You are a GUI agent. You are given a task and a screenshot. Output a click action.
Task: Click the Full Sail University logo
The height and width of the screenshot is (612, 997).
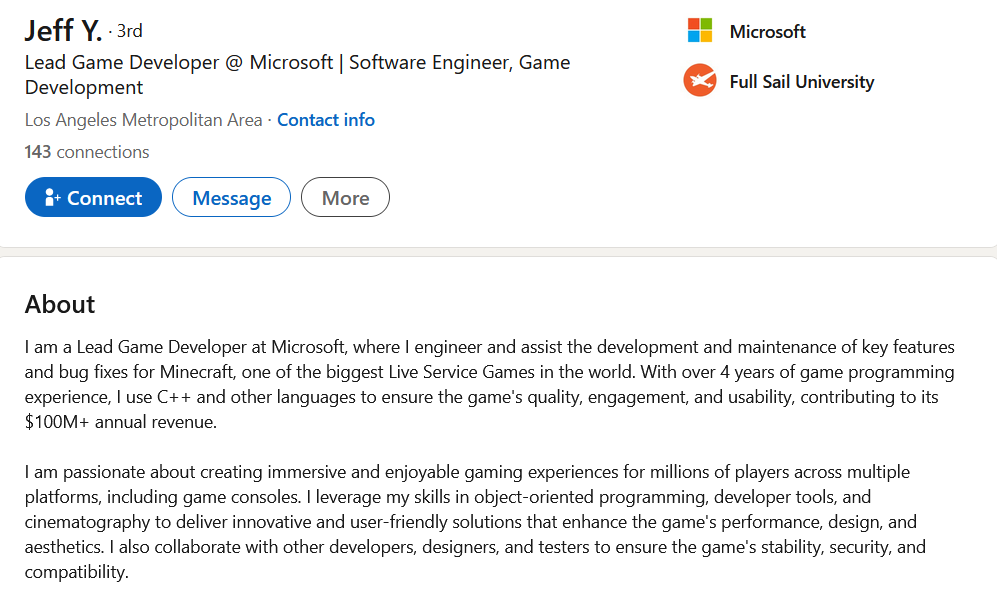[700, 81]
